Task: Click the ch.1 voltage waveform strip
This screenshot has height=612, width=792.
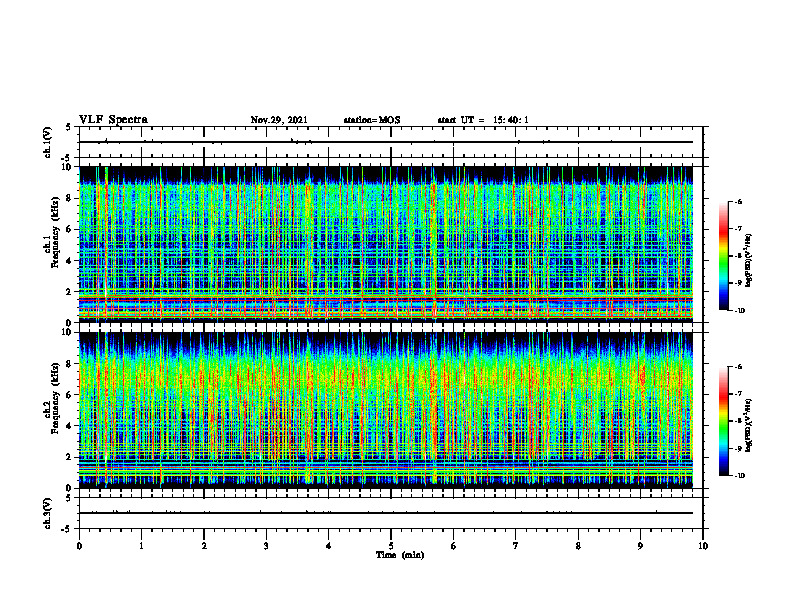Action: tap(391, 142)
